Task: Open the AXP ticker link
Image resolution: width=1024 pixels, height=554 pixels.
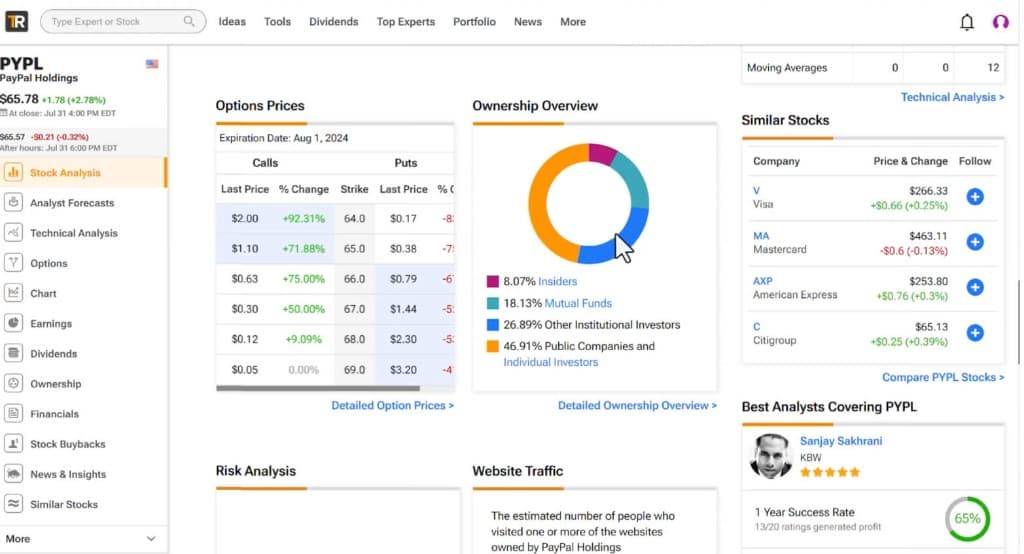Action: click(x=763, y=281)
